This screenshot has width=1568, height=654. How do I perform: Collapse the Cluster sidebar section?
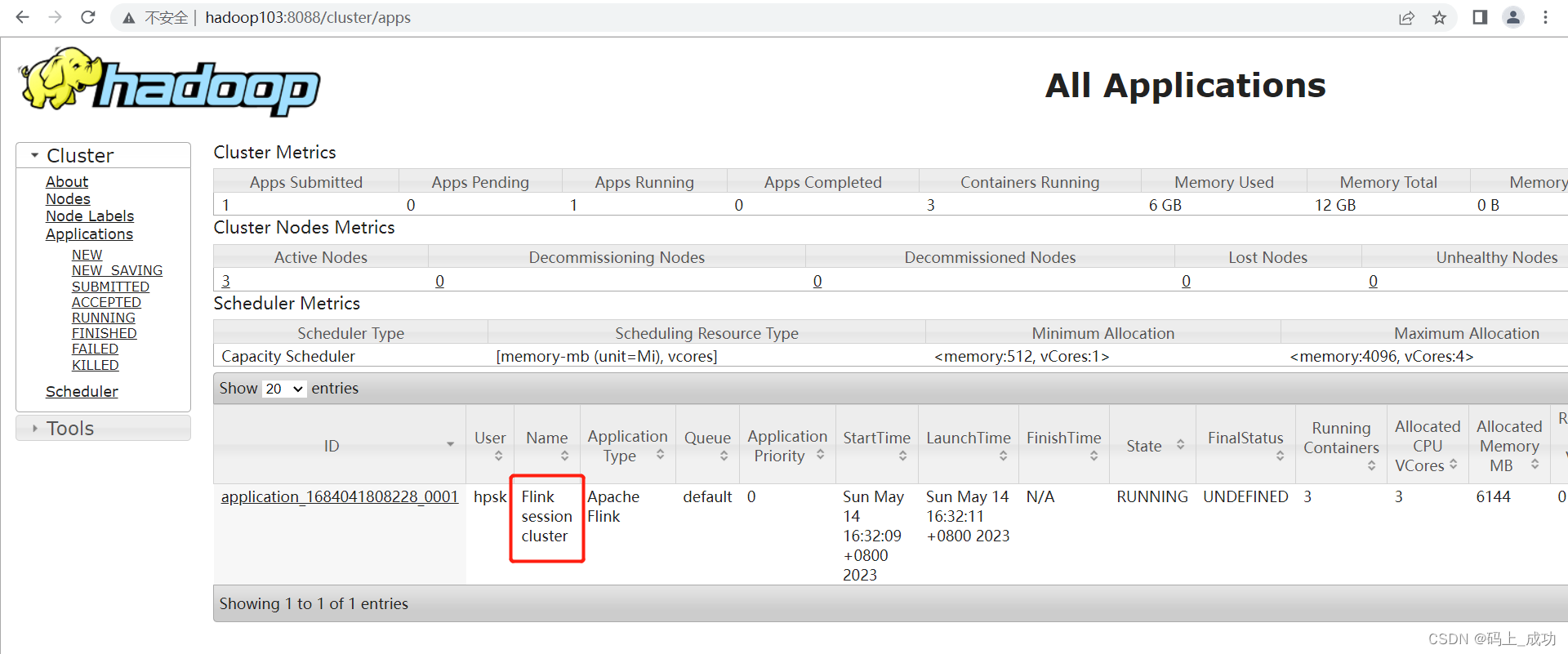(104, 155)
